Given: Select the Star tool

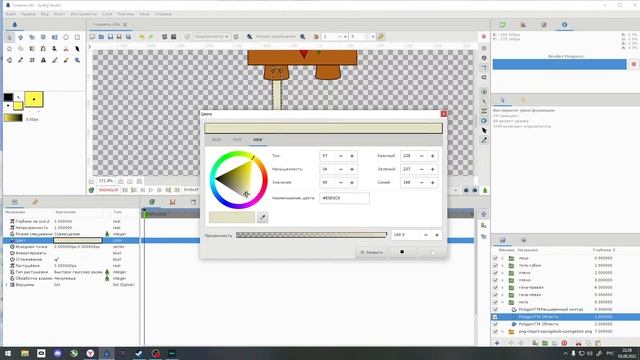Looking at the screenshot, I should 9,49.
